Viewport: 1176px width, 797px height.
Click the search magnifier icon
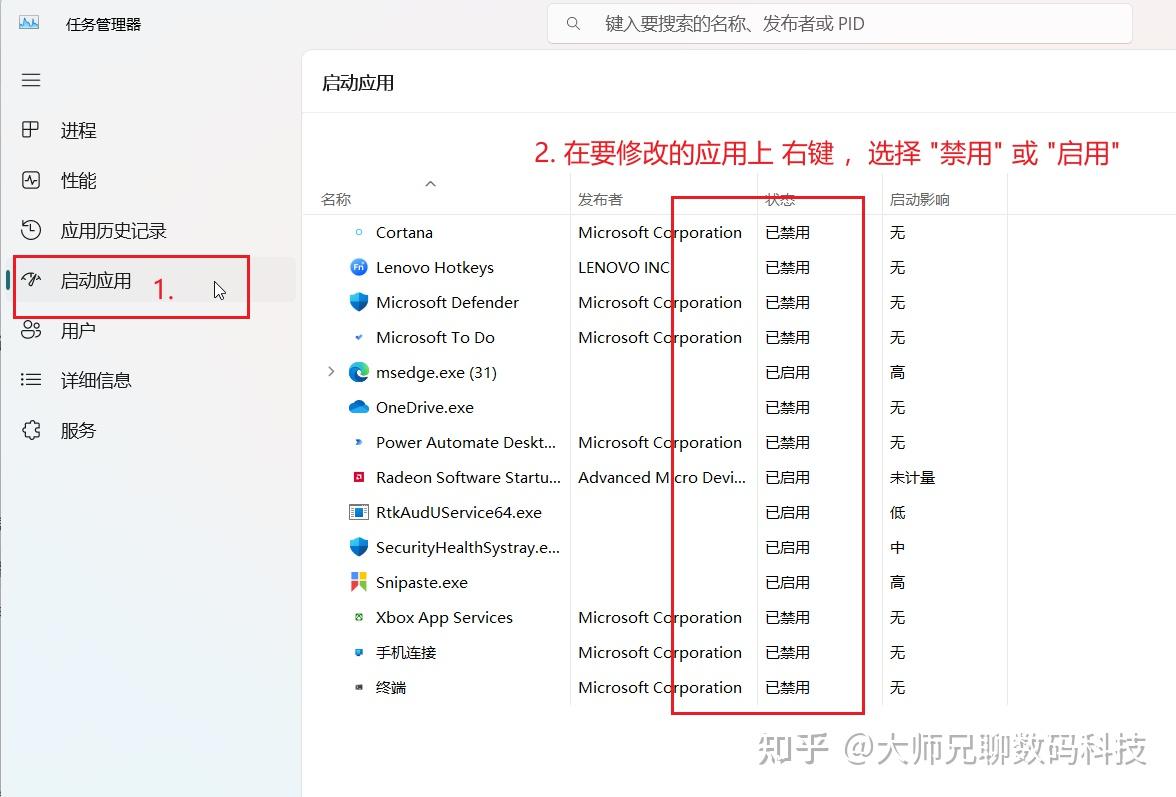[x=573, y=24]
